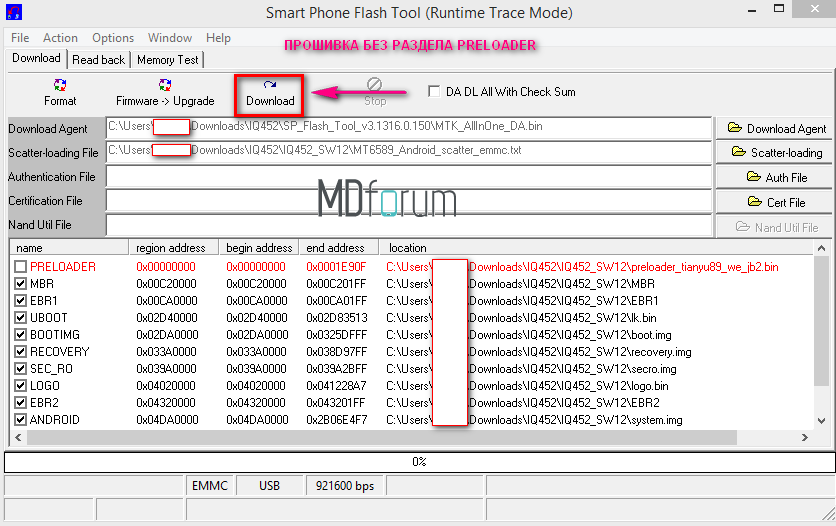Click the location column header
The image size is (836, 526).
[x=596, y=247]
